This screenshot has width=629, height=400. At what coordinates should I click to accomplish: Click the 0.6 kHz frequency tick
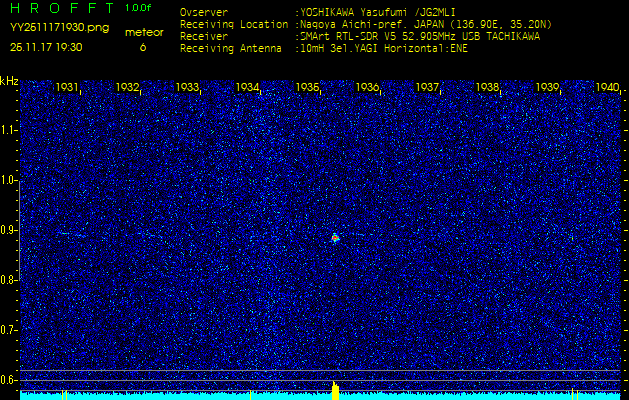pyautogui.click(x=9, y=380)
